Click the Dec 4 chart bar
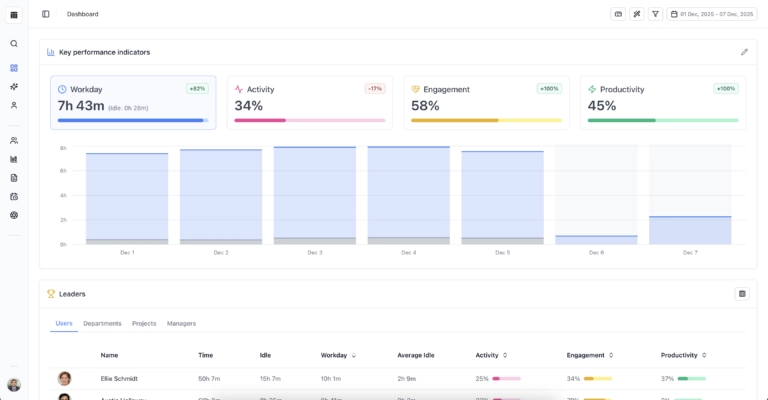The width and height of the screenshot is (768, 400). [x=408, y=195]
